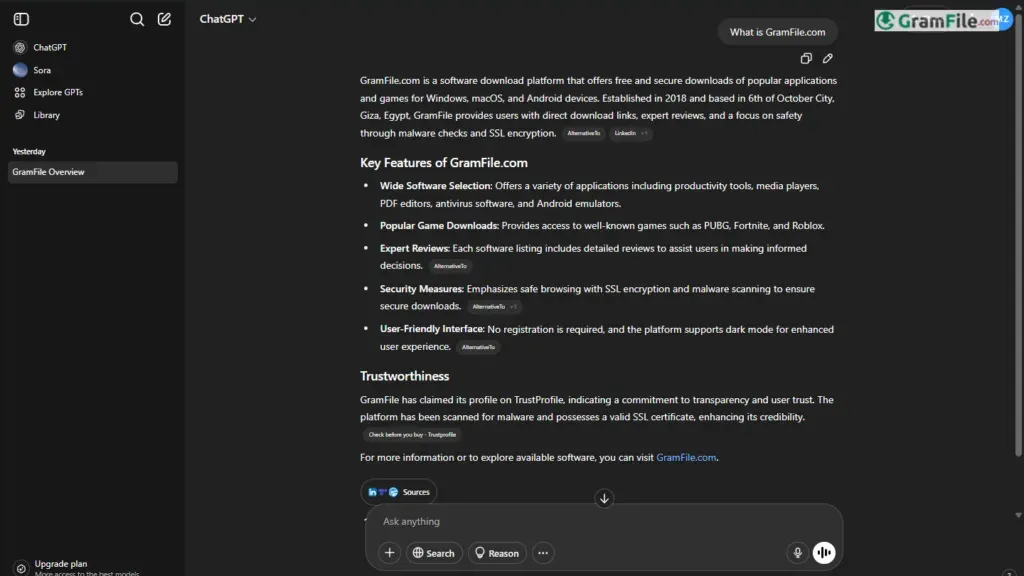The height and width of the screenshot is (576, 1024).
Task: Open the LinkedIn source chip
Action: 630,133
